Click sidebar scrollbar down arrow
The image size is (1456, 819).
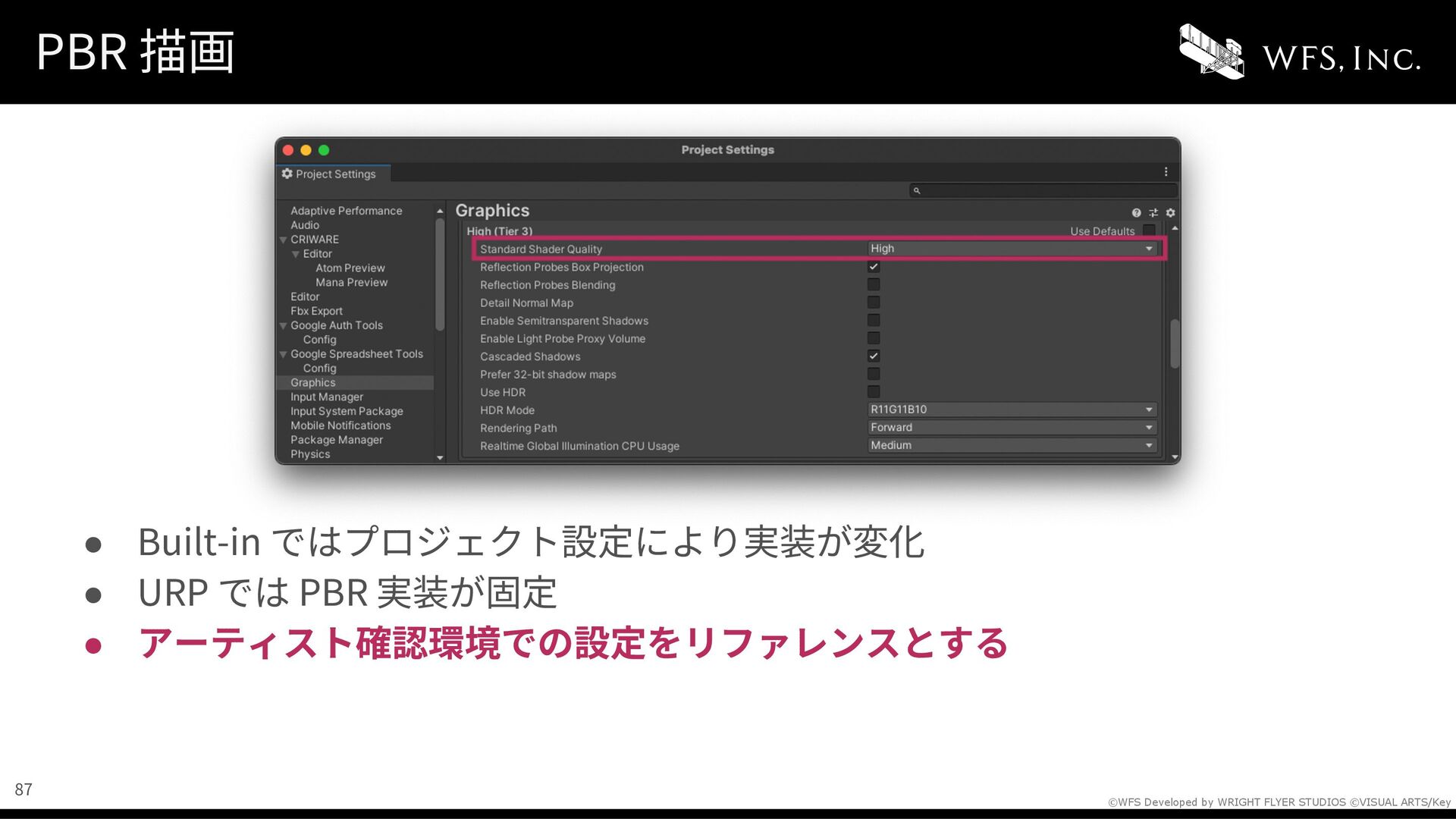point(440,458)
